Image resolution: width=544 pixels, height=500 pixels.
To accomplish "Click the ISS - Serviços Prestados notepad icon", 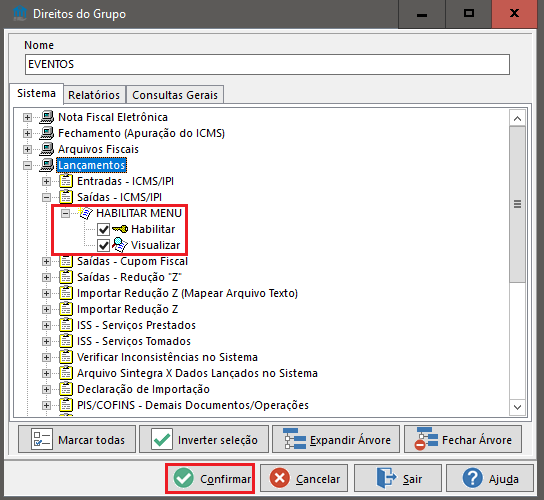I will pyautogui.click(x=66, y=325).
